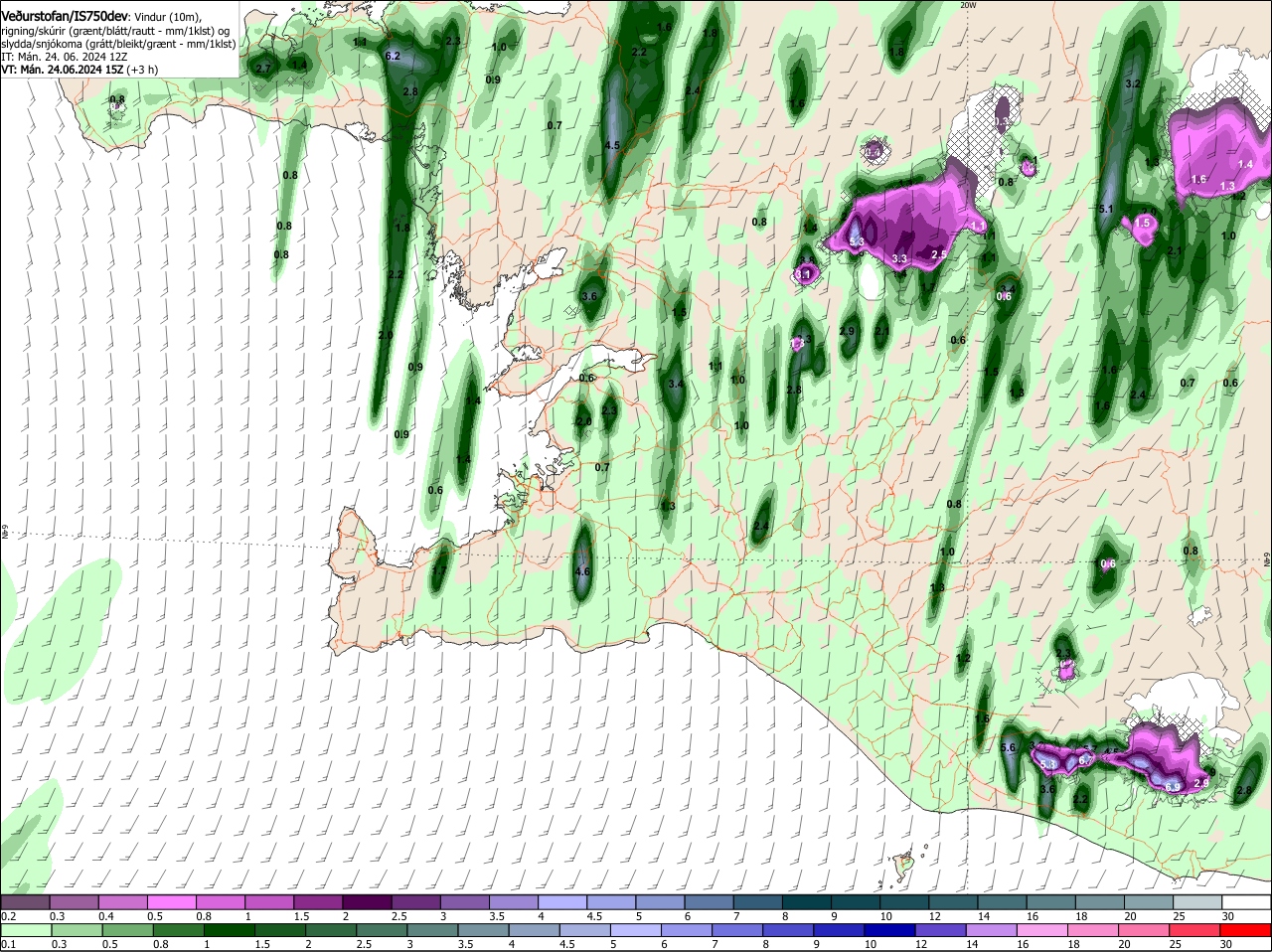Select the darkest green swatch labeled 1, lower scale
Viewport: 1272px width, 952px height.
tap(230, 929)
